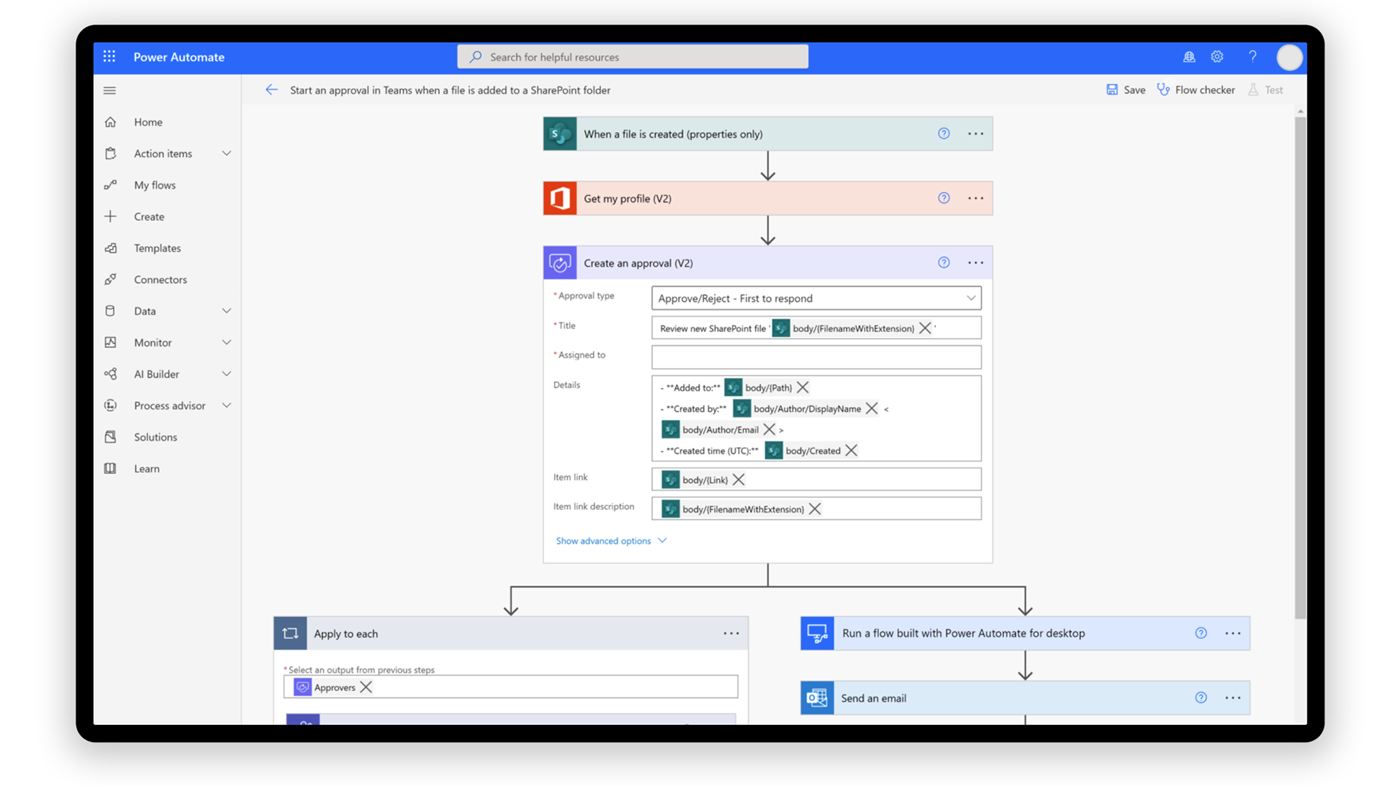Click the Test button
1400x787 pixels.
click(1265, 90)
